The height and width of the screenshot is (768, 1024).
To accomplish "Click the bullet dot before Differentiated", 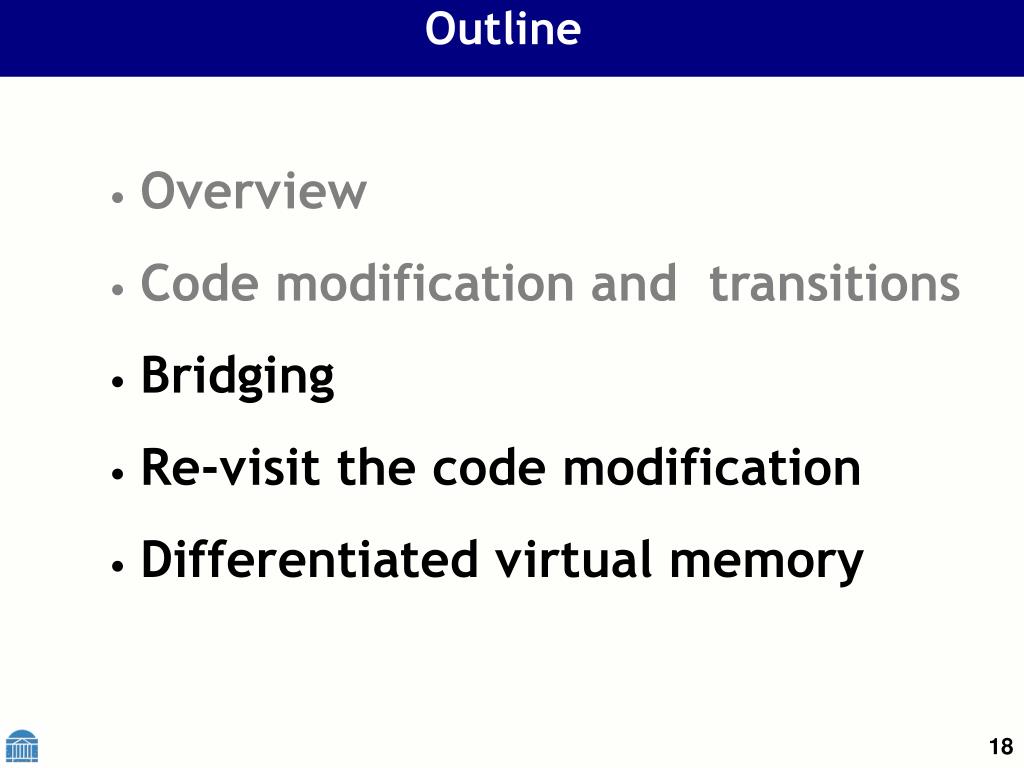I will [118, 566].
